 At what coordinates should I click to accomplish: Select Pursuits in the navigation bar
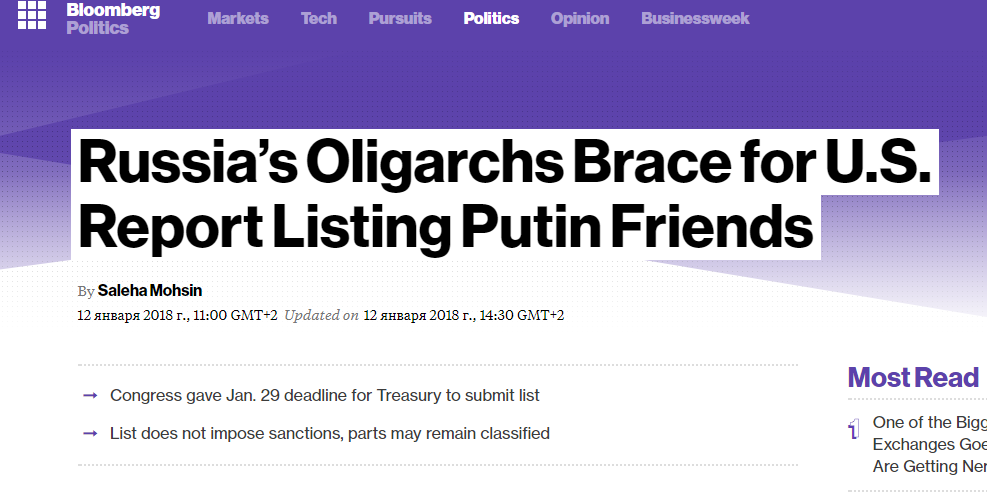coord(400,18)
